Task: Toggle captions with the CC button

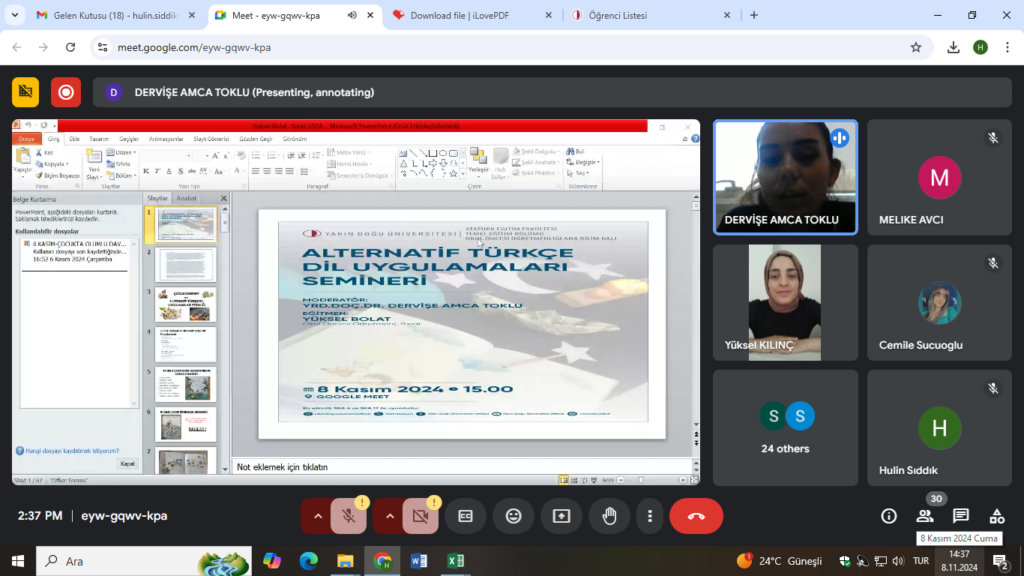Action: click(465, 516)
